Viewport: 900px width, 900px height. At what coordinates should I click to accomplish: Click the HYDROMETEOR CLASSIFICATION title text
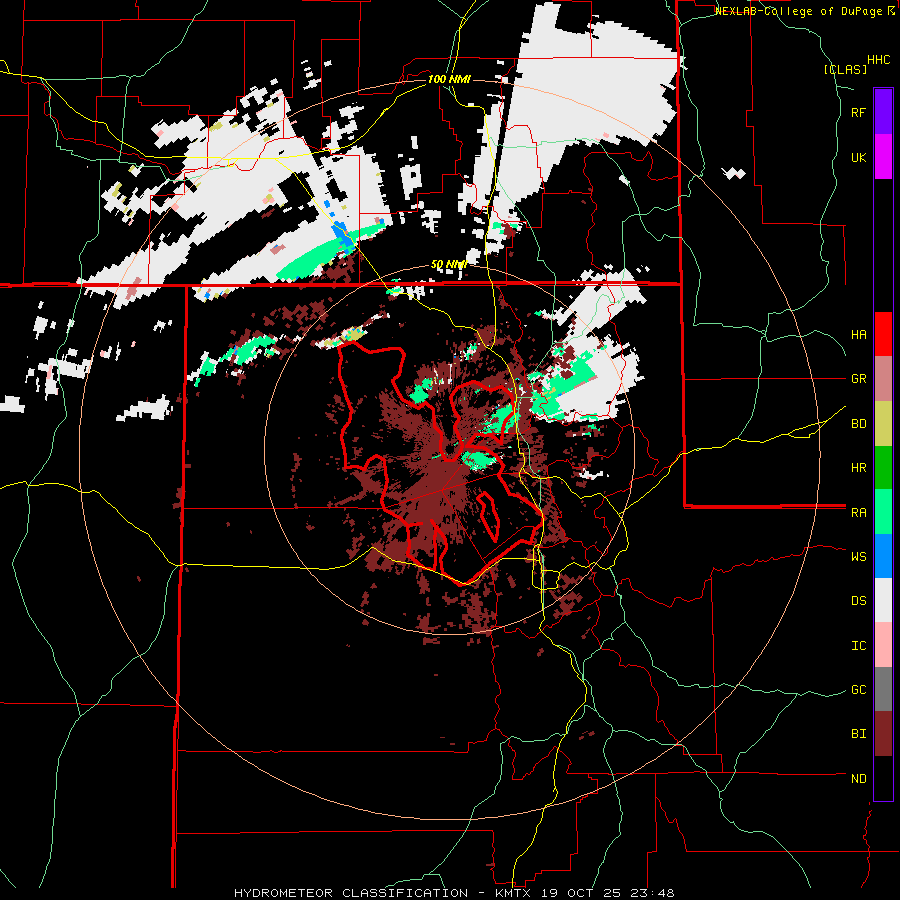tap(351, 893)
